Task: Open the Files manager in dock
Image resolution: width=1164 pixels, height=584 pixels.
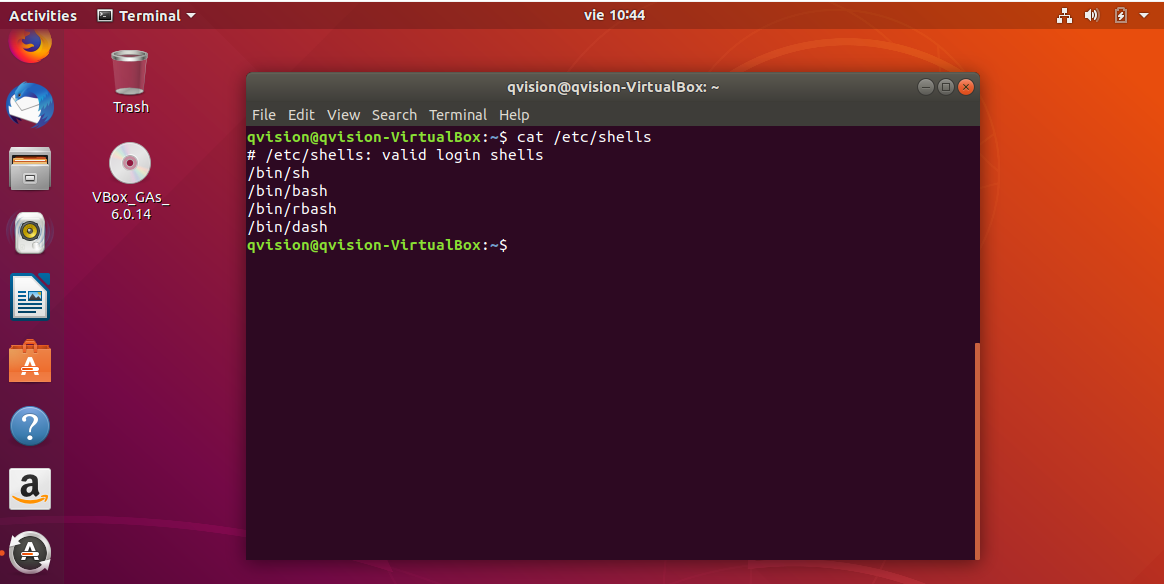Action: (30, 168)
